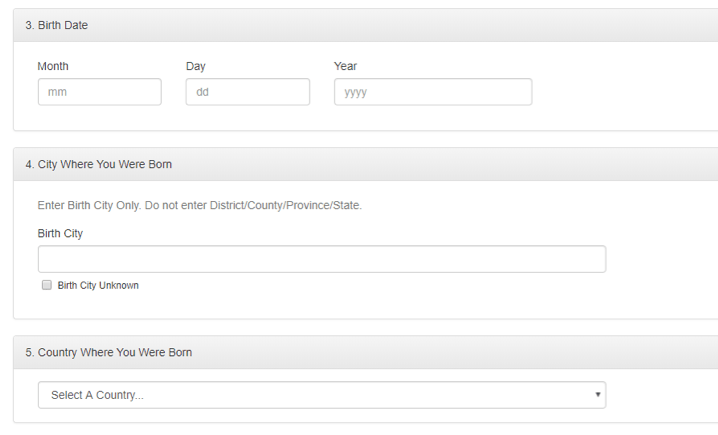Click the 'Enter Birth City Only' instruction text

199,205
